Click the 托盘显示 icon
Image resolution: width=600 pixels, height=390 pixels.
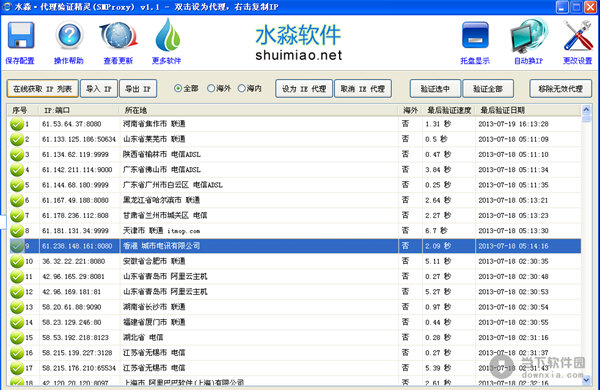click(x=475, y=35)
